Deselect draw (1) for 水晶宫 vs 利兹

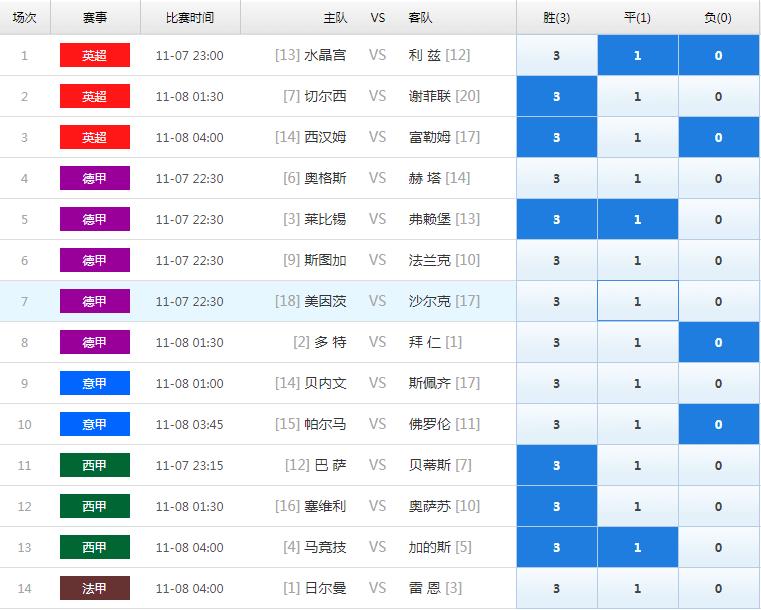(x=637, y=55)
